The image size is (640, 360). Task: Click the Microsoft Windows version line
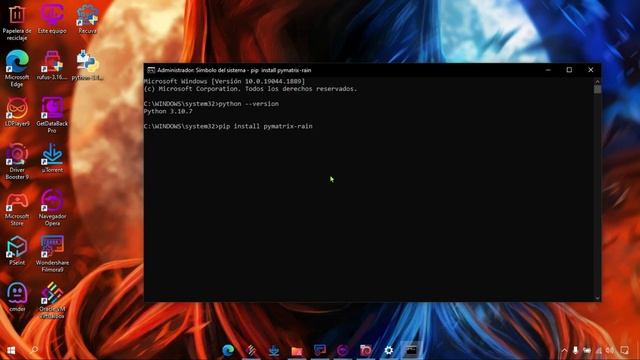point(224,81)
